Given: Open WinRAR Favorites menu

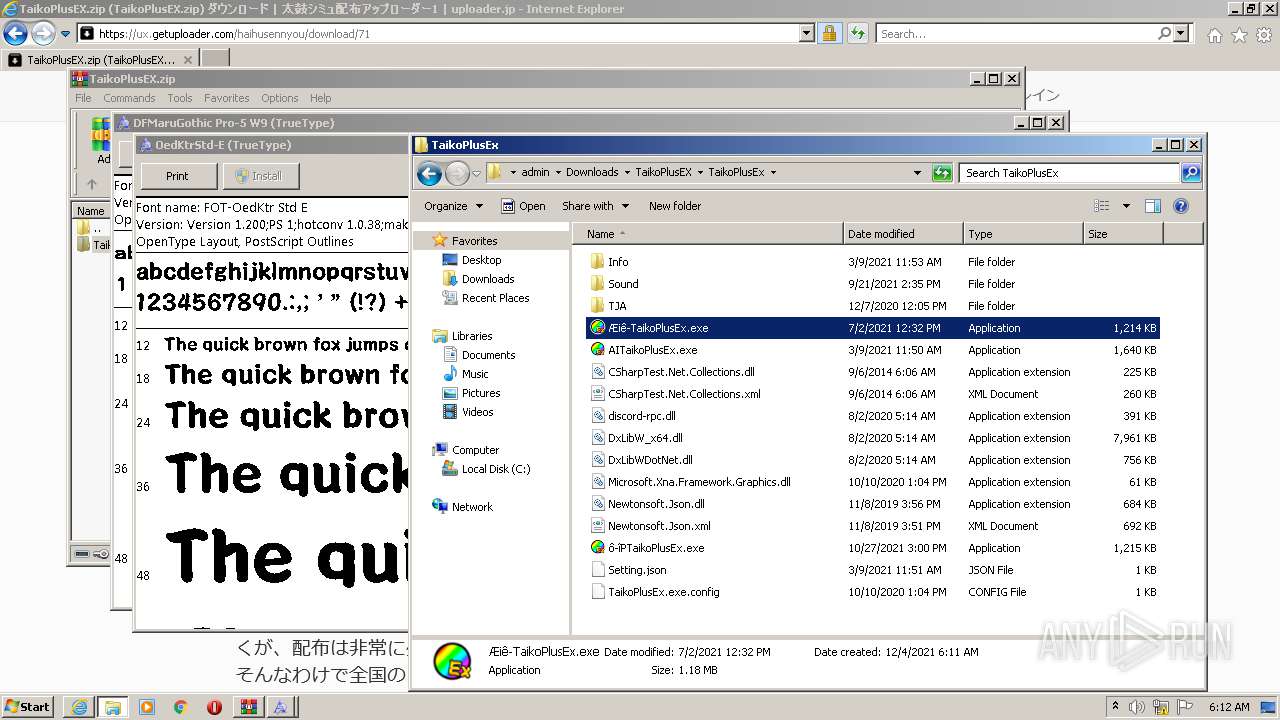Looking at the screenshot, I should point(227,98).
